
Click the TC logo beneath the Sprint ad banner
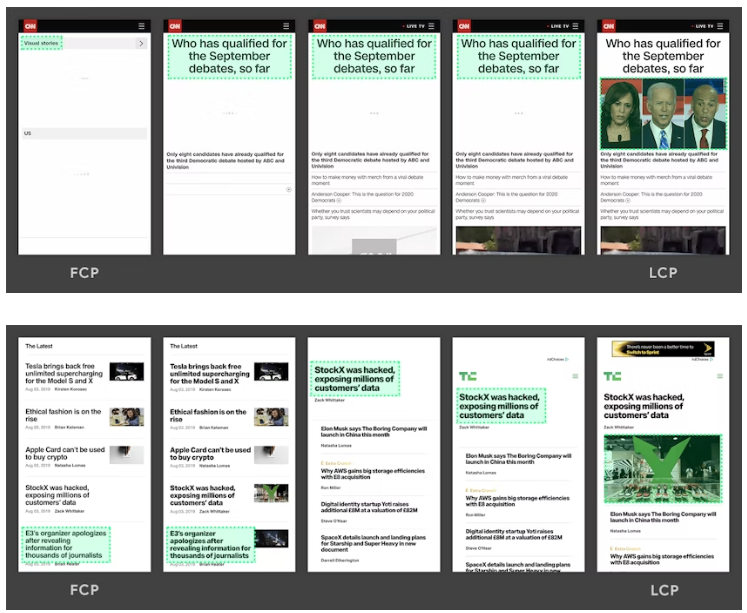pyautogui.click(x=612, y=376)
